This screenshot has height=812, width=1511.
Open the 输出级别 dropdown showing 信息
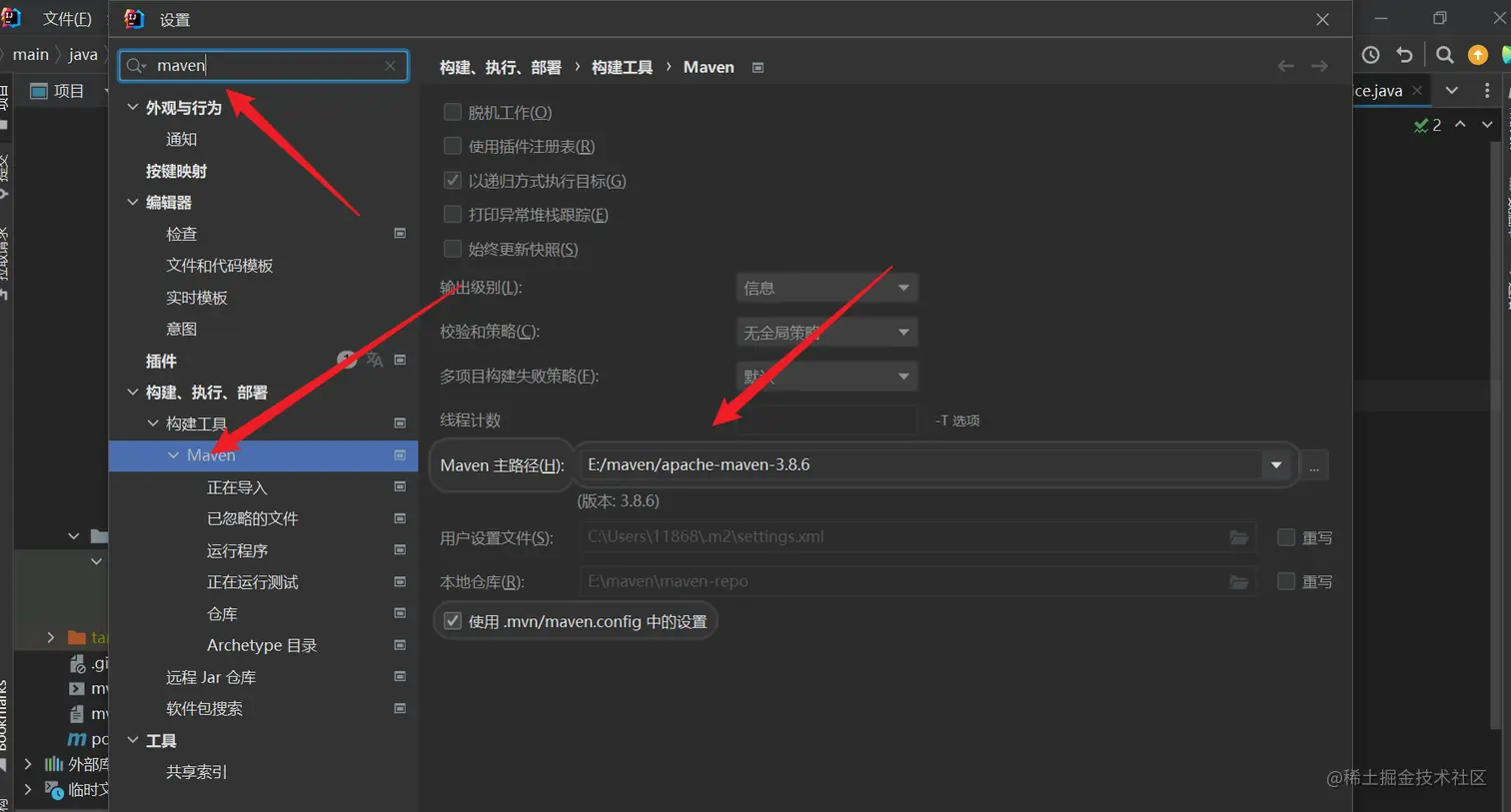(826, 288)
